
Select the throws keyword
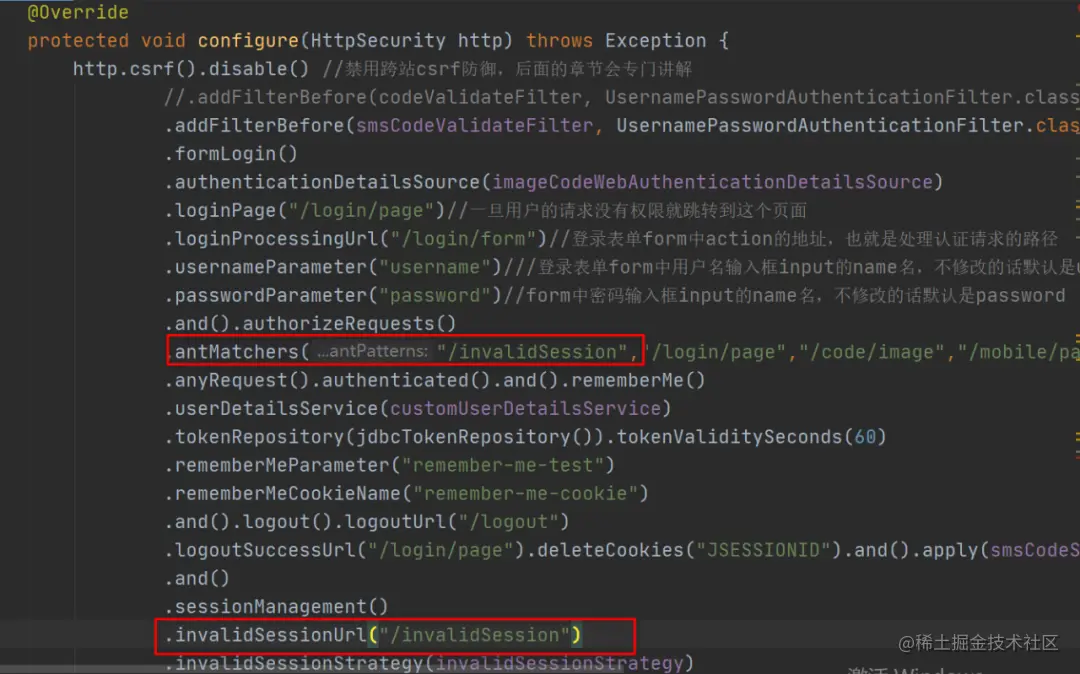pos(559,40)
